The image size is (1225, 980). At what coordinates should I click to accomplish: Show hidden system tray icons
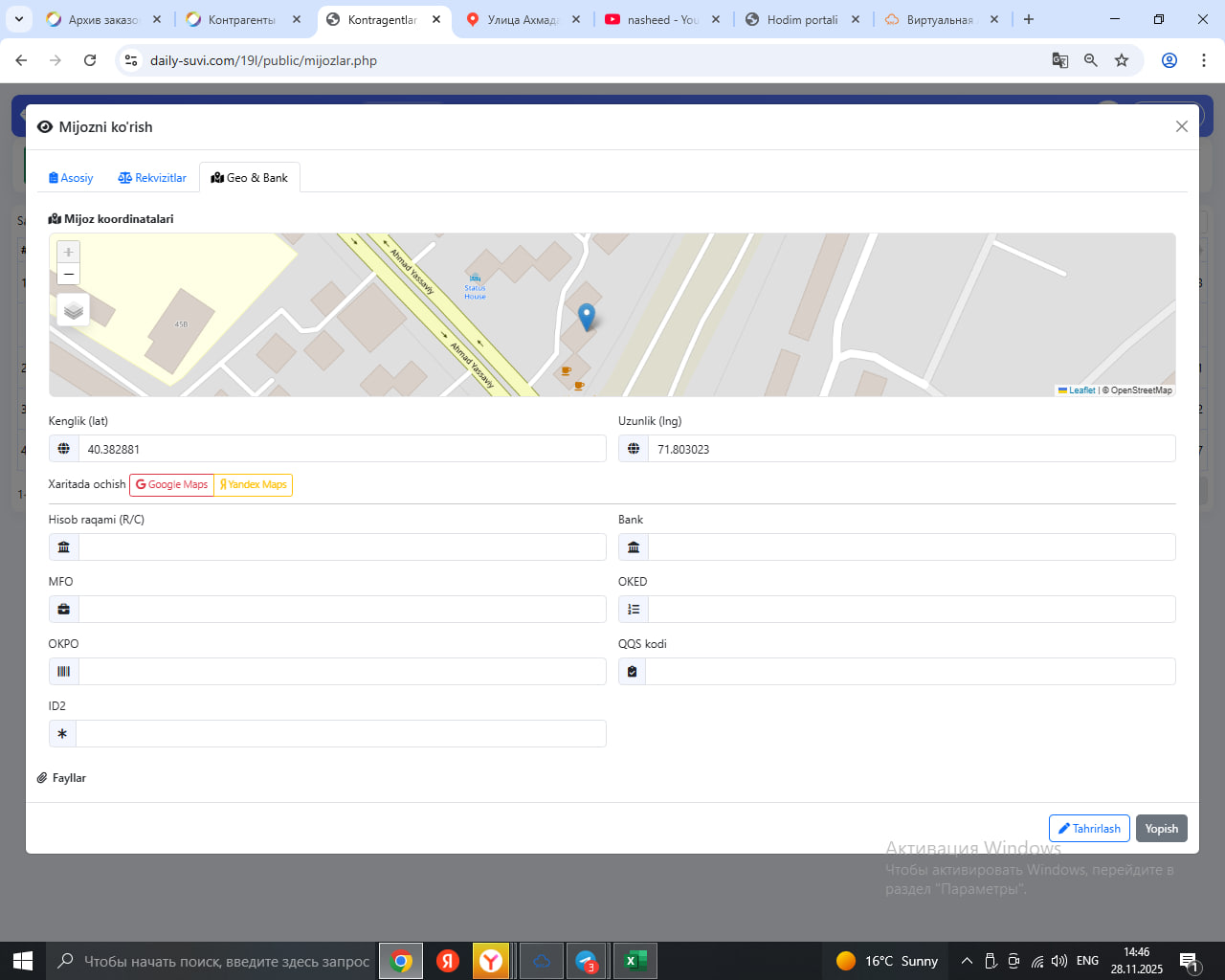click(x=967, y=961)
